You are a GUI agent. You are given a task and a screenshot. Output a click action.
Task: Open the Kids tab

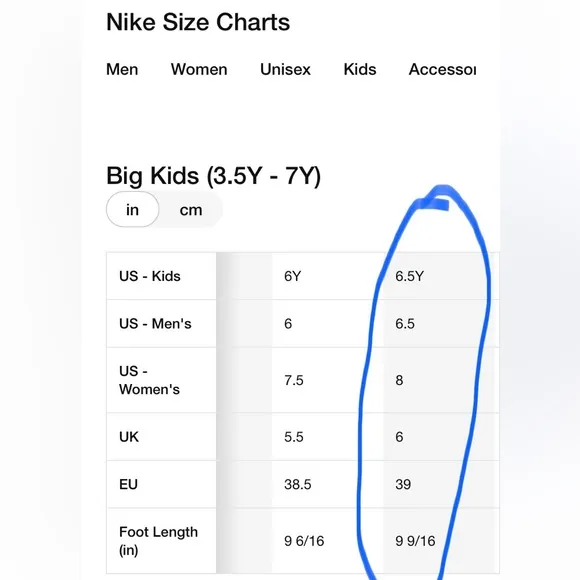point(360,69)
